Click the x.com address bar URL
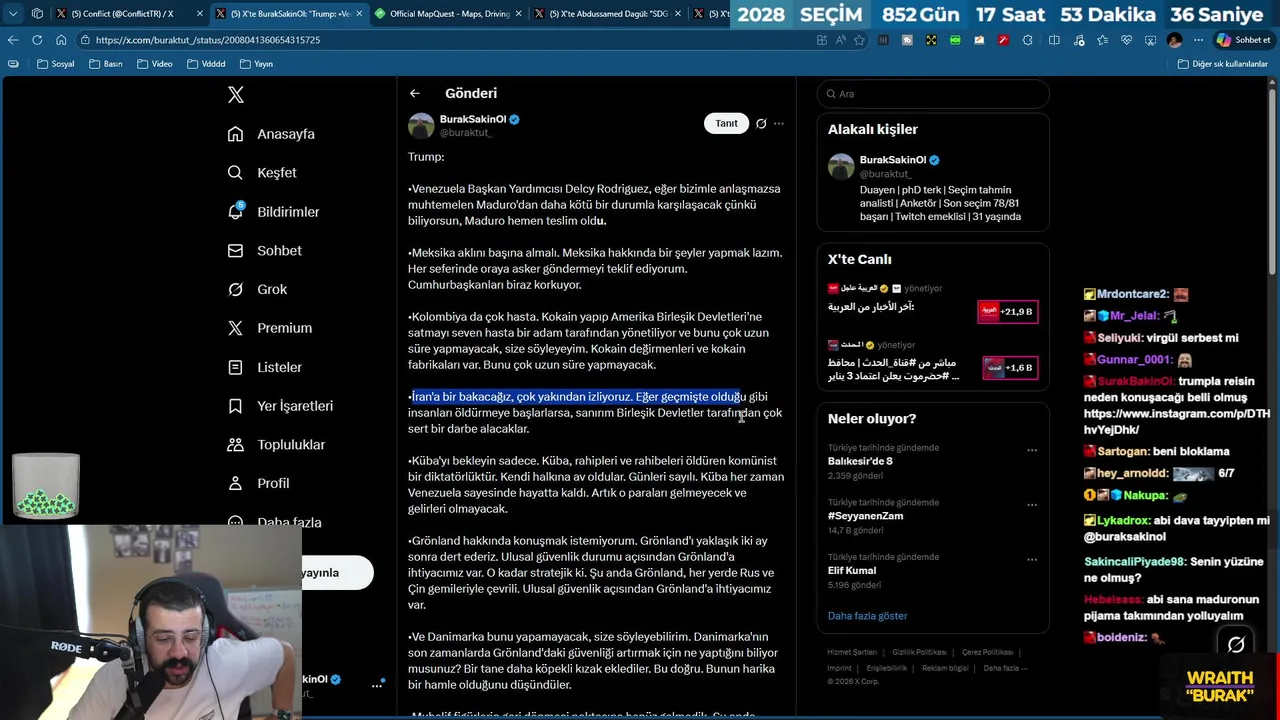Image resolution: width=1280 pixels, height=720 pixels. [208, 40]
